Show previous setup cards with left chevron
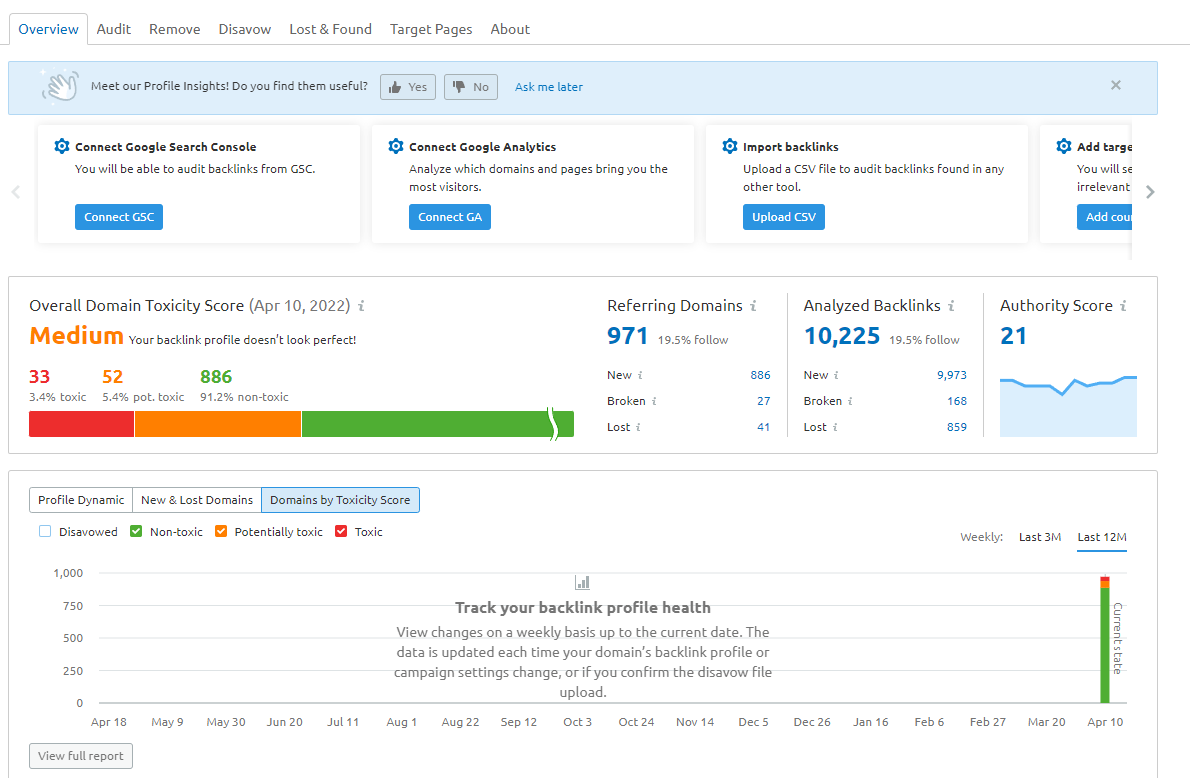 (x=15, y=192)
